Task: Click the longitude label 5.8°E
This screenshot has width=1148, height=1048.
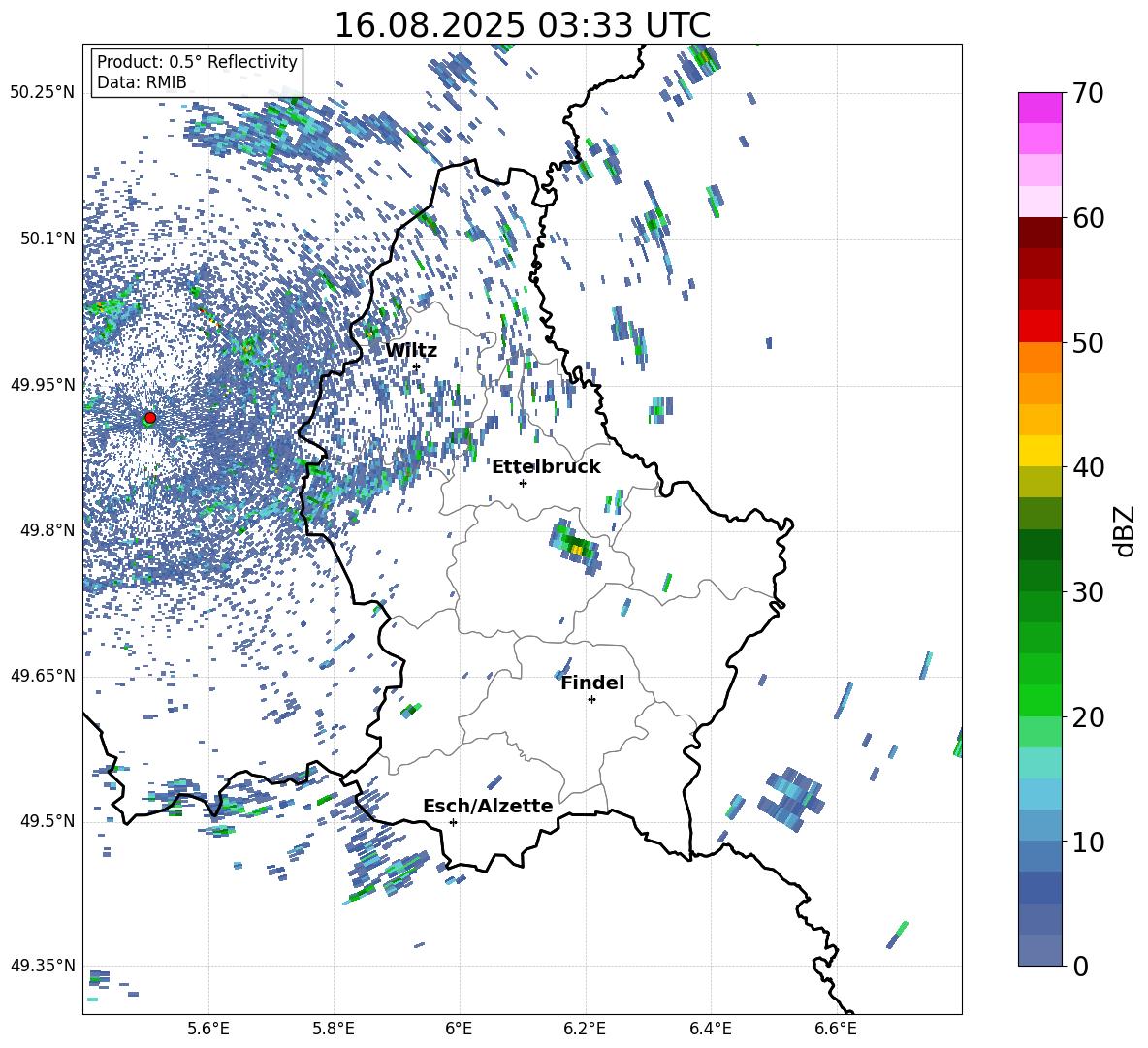Action: click(x=334, y=1029)
